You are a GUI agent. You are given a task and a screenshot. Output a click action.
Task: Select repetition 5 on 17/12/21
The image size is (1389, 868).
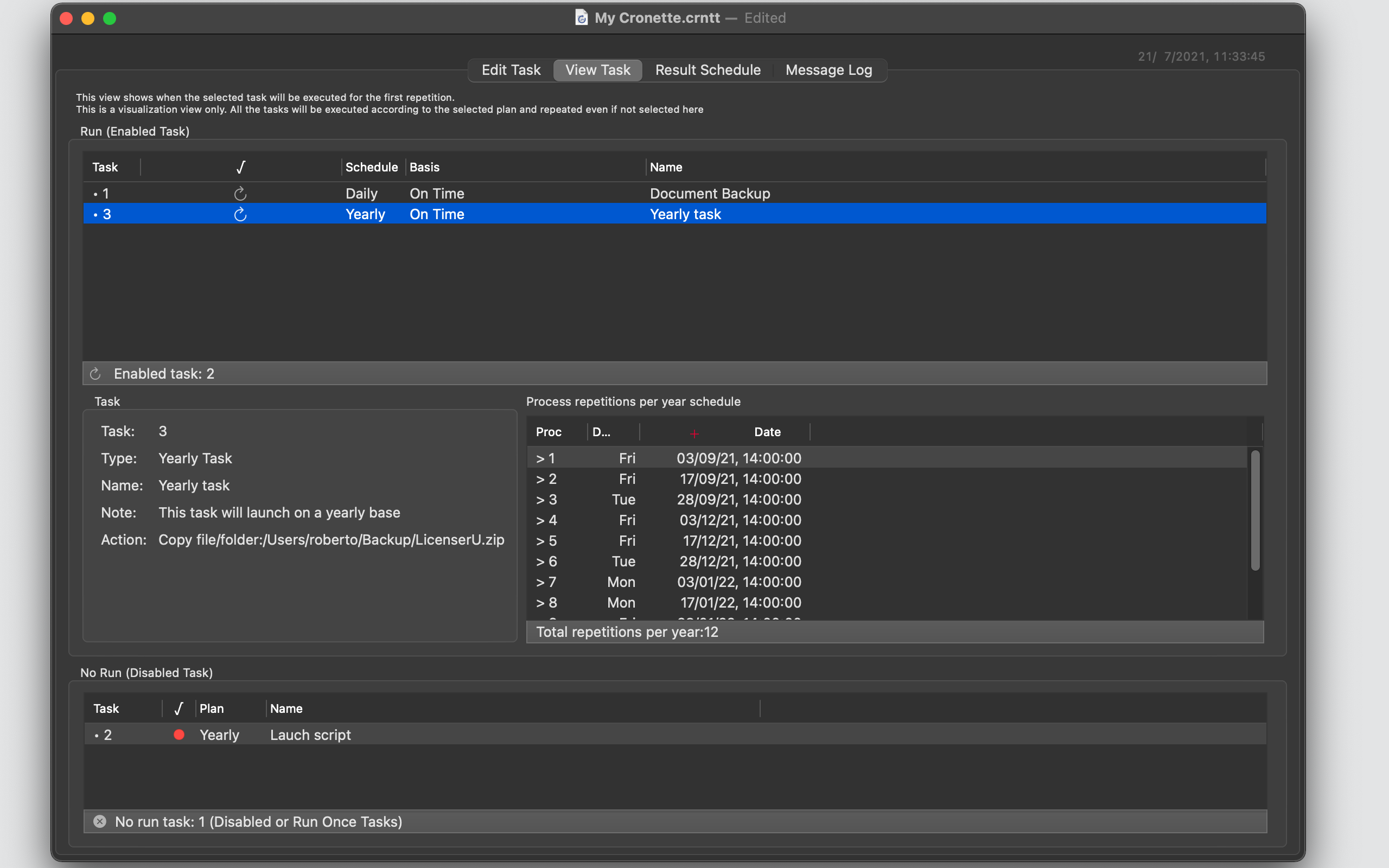coord(887,541)
